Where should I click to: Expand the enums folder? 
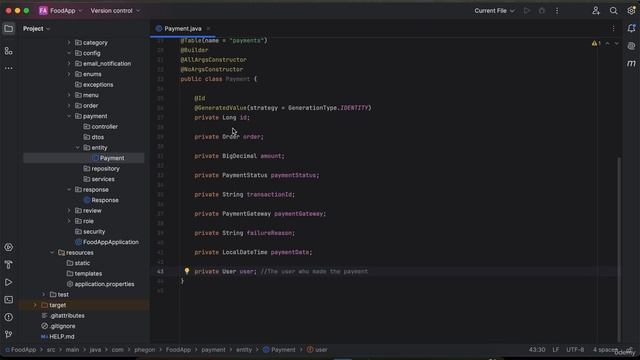[69, 74]
